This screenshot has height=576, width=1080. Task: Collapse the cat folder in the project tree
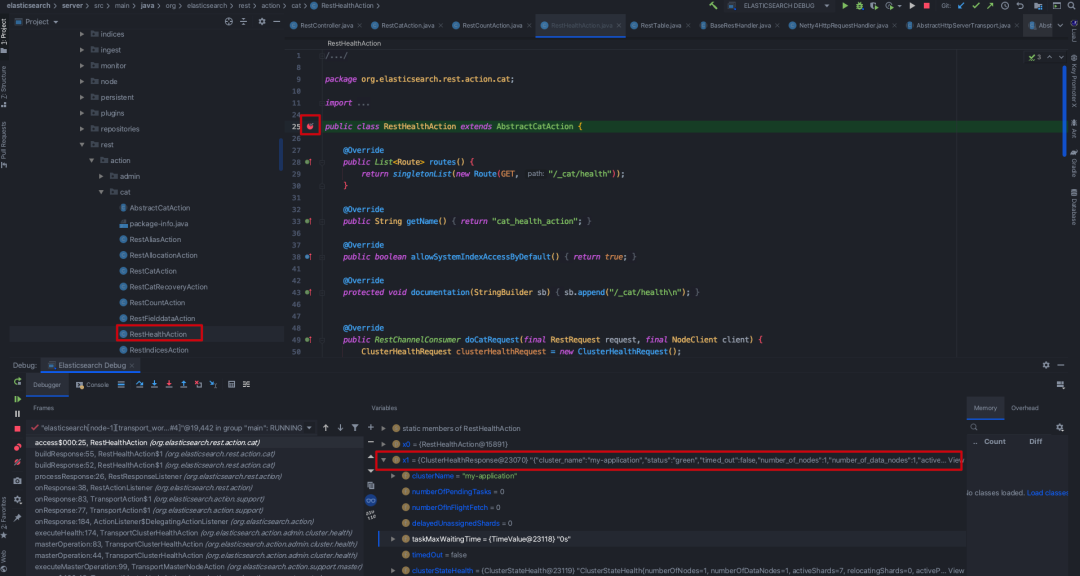(101, 192)
